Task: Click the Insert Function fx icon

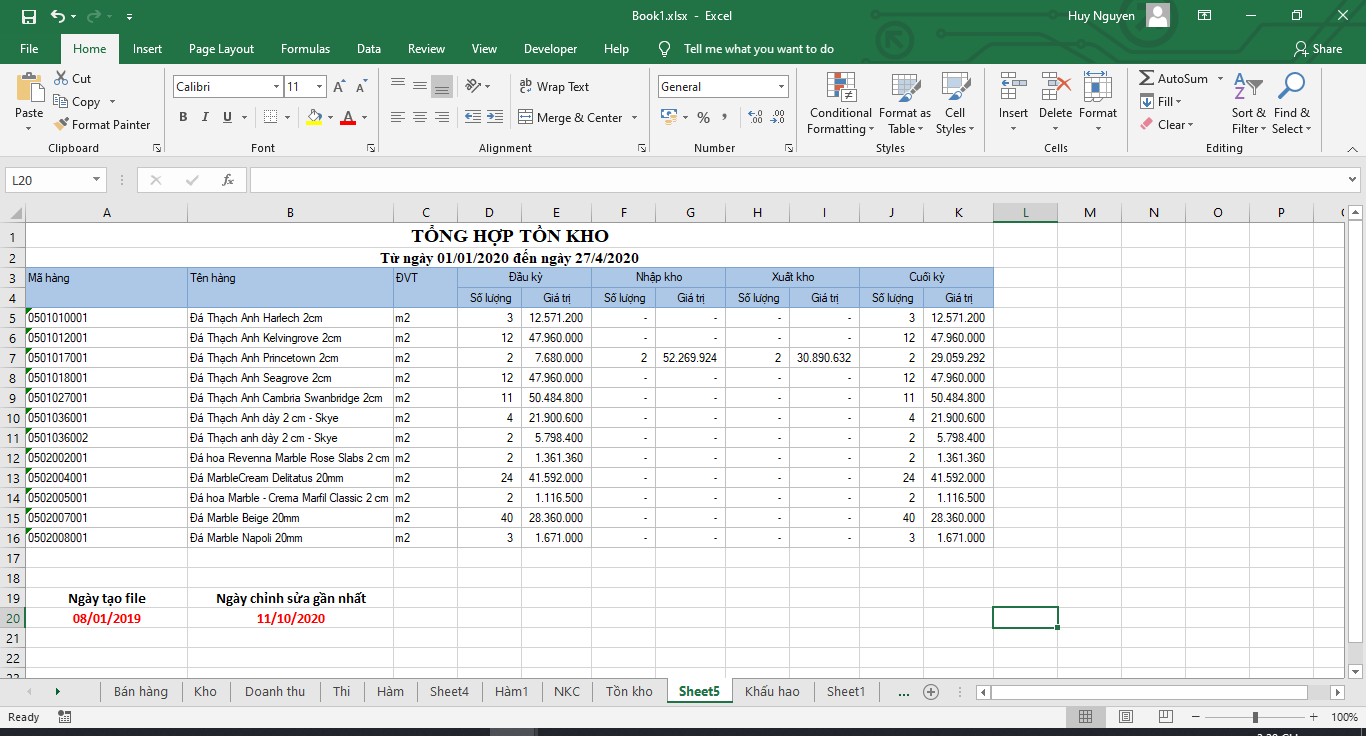Action: (228, 180)
